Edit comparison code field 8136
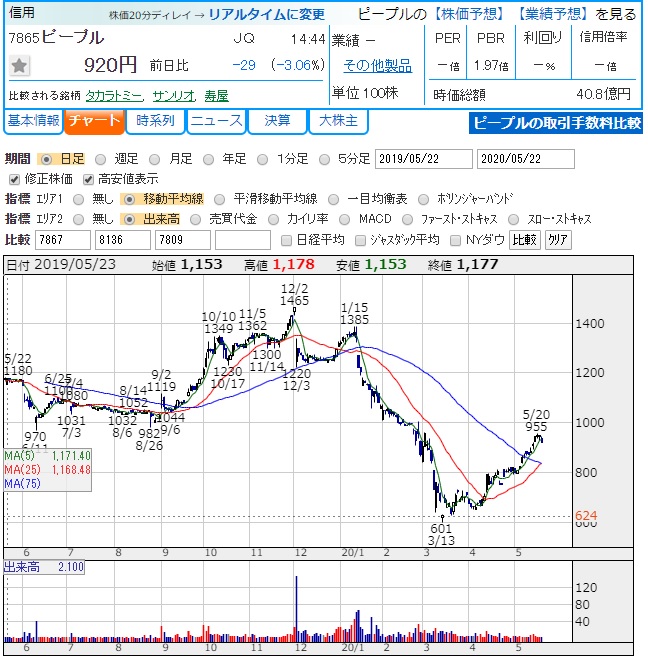The height and width of the screenshot is (656, 648). tap(123, 240)
